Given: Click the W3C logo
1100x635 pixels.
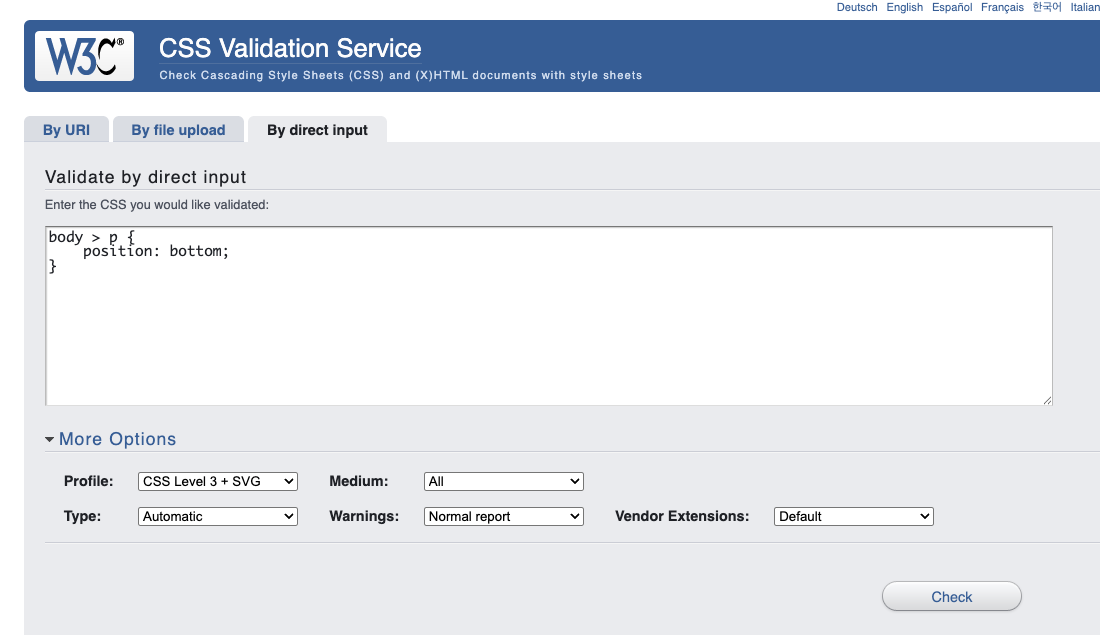Looking at the screenshot, I should [84, 56].
